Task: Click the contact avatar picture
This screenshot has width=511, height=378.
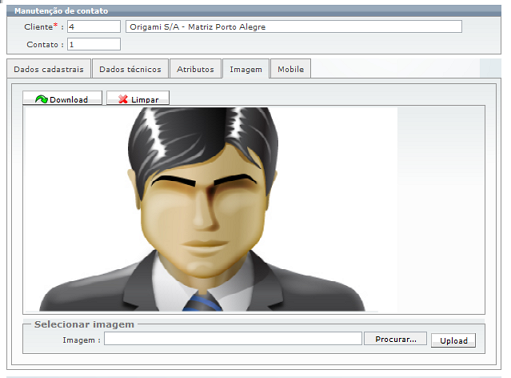Action: click(202, 209)
